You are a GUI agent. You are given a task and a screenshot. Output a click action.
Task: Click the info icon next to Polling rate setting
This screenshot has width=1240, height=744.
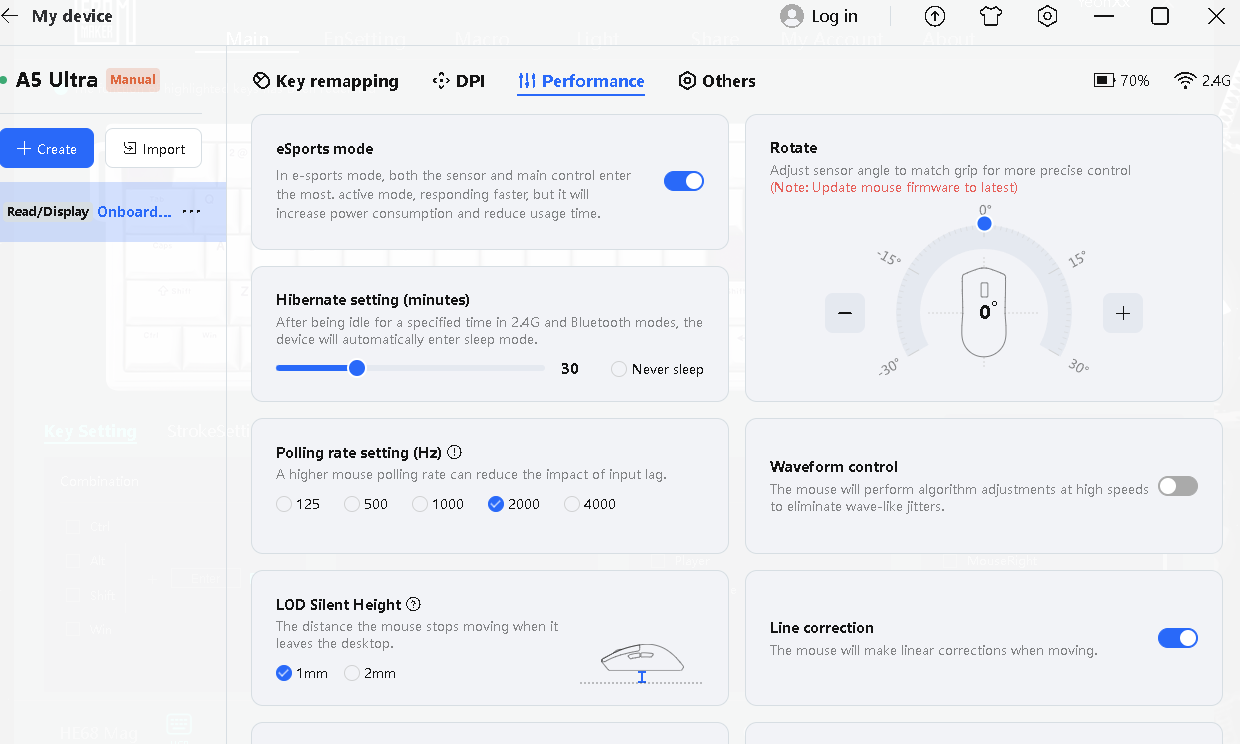coord(455,452)
